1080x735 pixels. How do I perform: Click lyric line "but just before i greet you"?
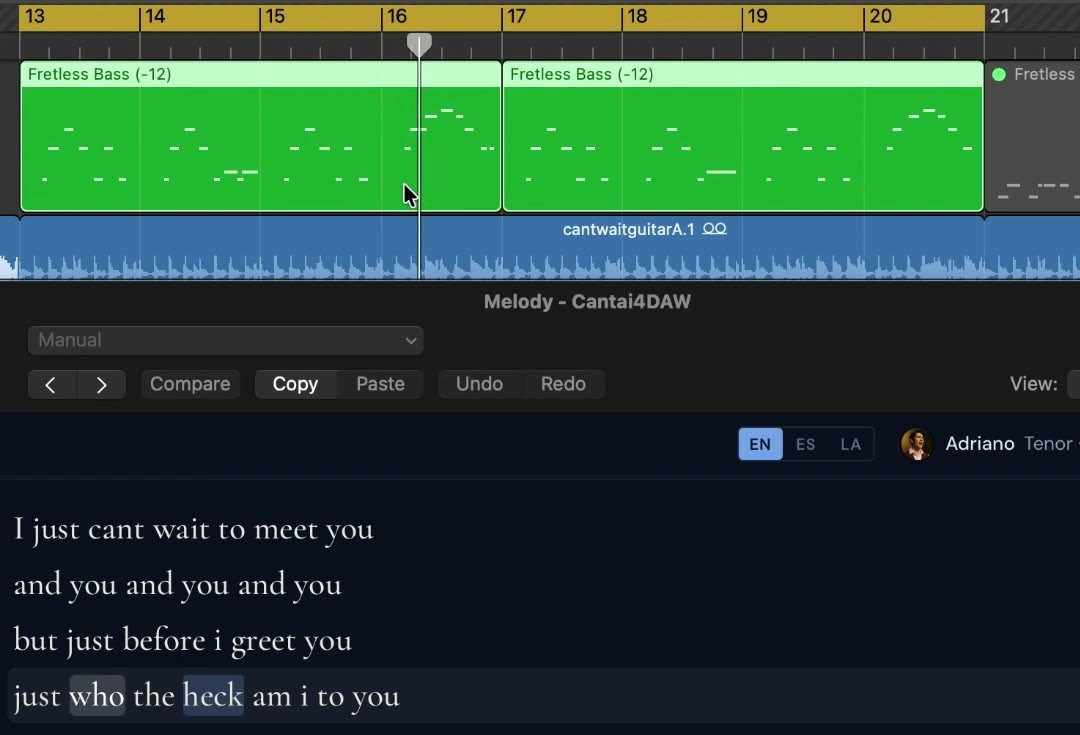183,641
